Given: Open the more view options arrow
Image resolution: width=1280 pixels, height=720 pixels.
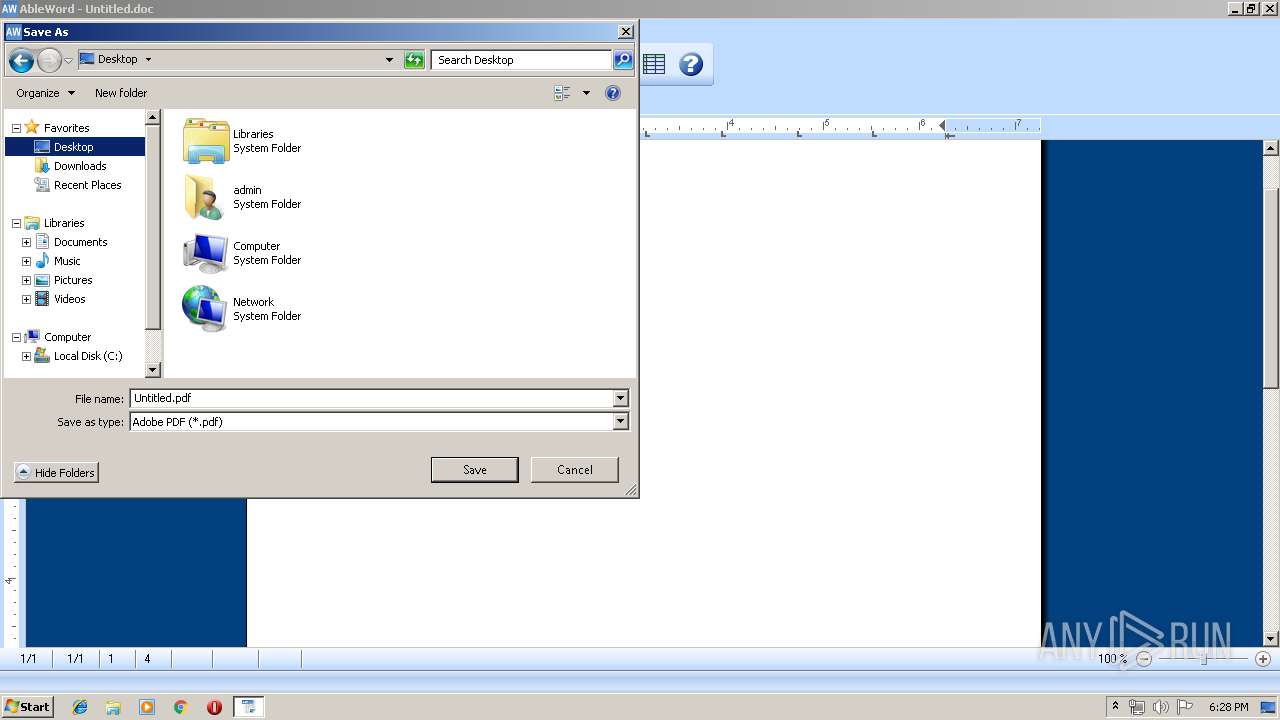Looking at the screenshot, I should tap(586, 93).
